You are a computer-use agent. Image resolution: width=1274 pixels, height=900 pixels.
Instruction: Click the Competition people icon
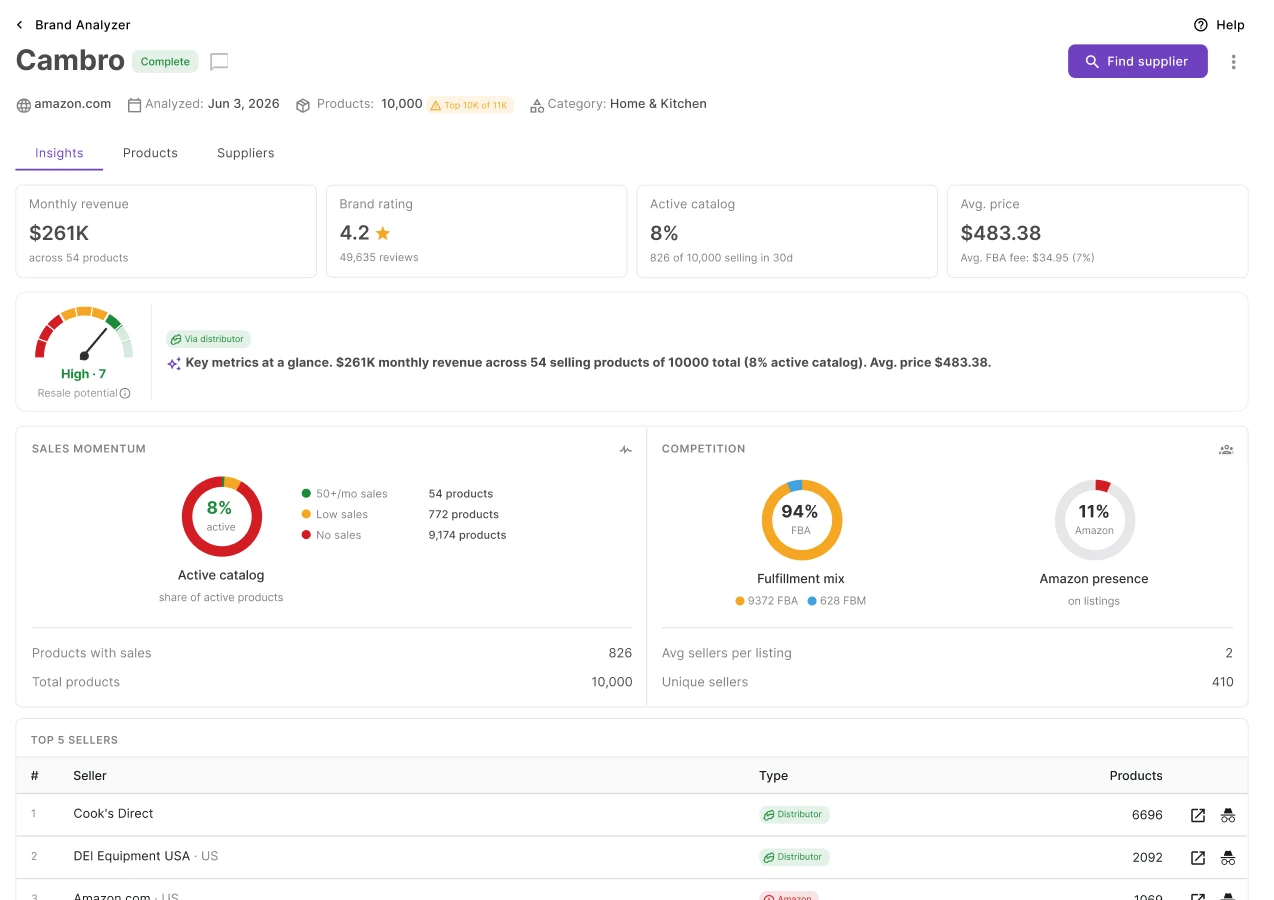(1226, 450)
